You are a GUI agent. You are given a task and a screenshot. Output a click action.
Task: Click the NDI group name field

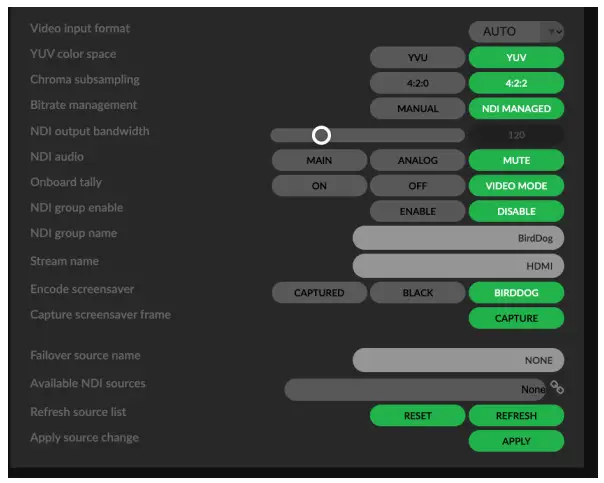click(x=458, y=239)
